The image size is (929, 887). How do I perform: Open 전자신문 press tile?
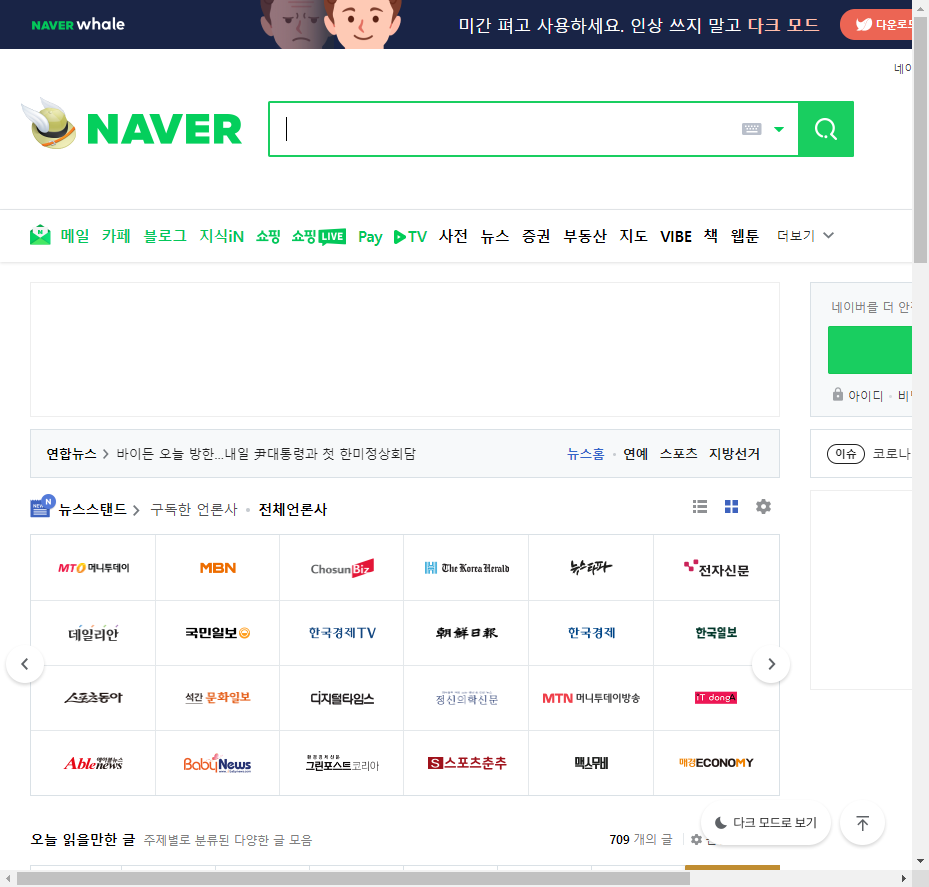point(716,568)
